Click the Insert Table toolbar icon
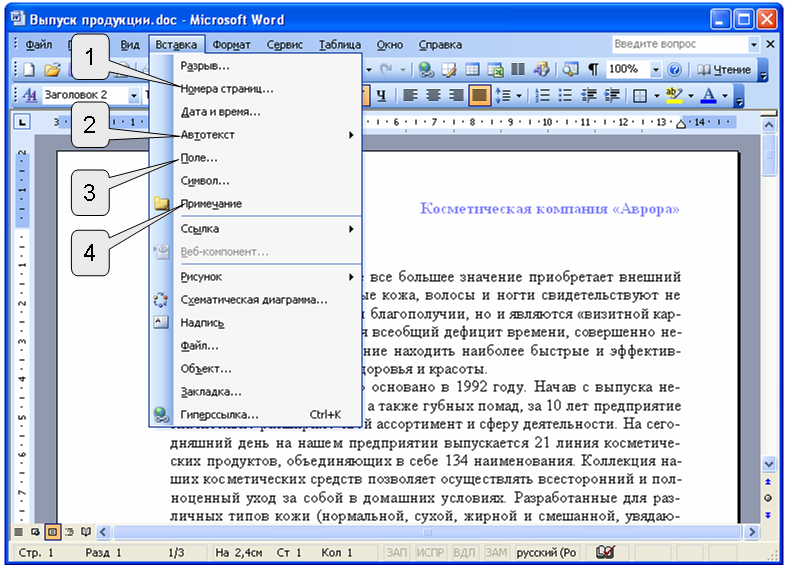Viewport: 785px width, 565px height. [472, 70]
